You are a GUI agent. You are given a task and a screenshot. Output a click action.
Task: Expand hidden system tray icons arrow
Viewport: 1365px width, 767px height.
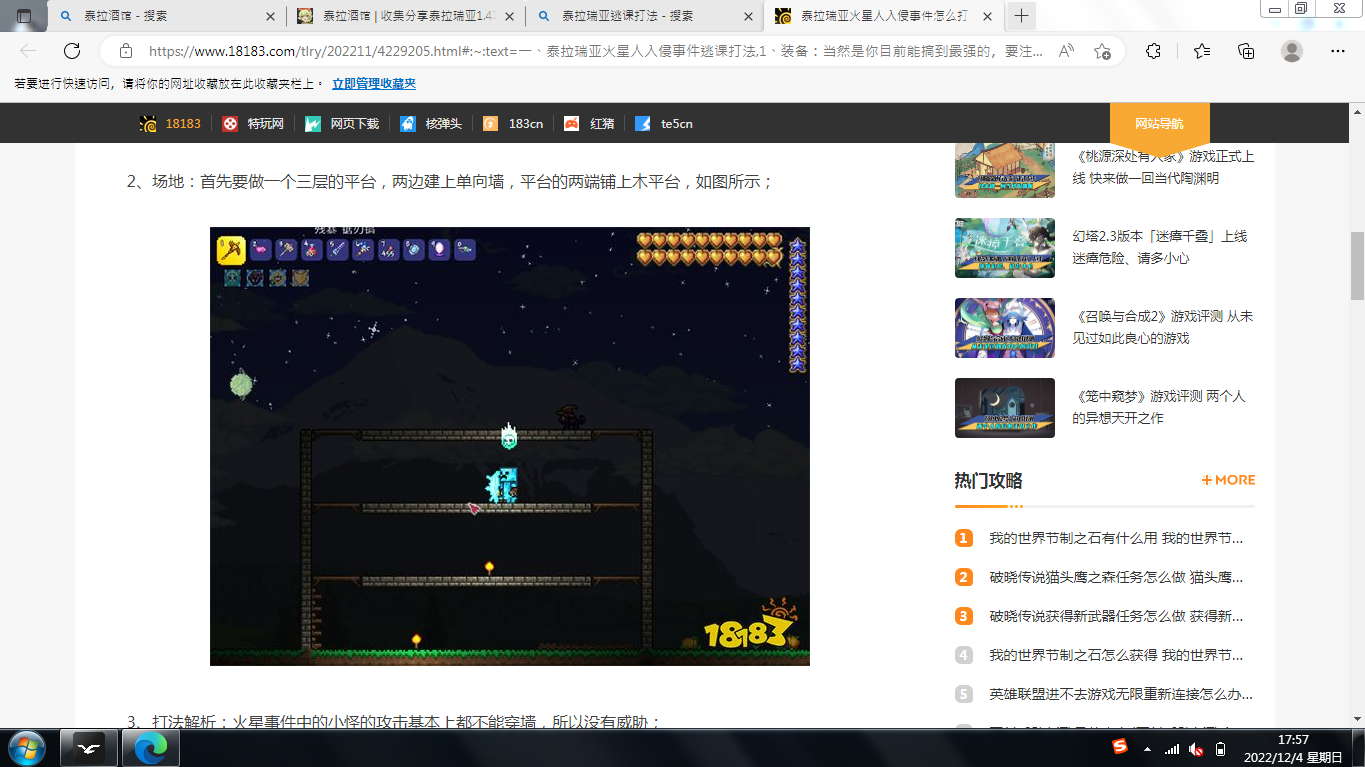[x=1146, y=748]
